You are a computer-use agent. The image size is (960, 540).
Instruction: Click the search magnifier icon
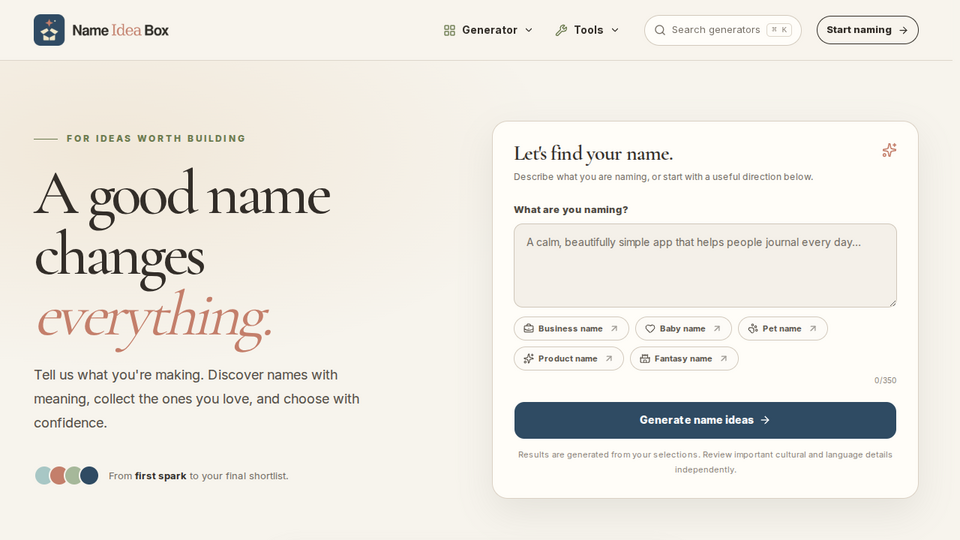click(x=659, y=30)
